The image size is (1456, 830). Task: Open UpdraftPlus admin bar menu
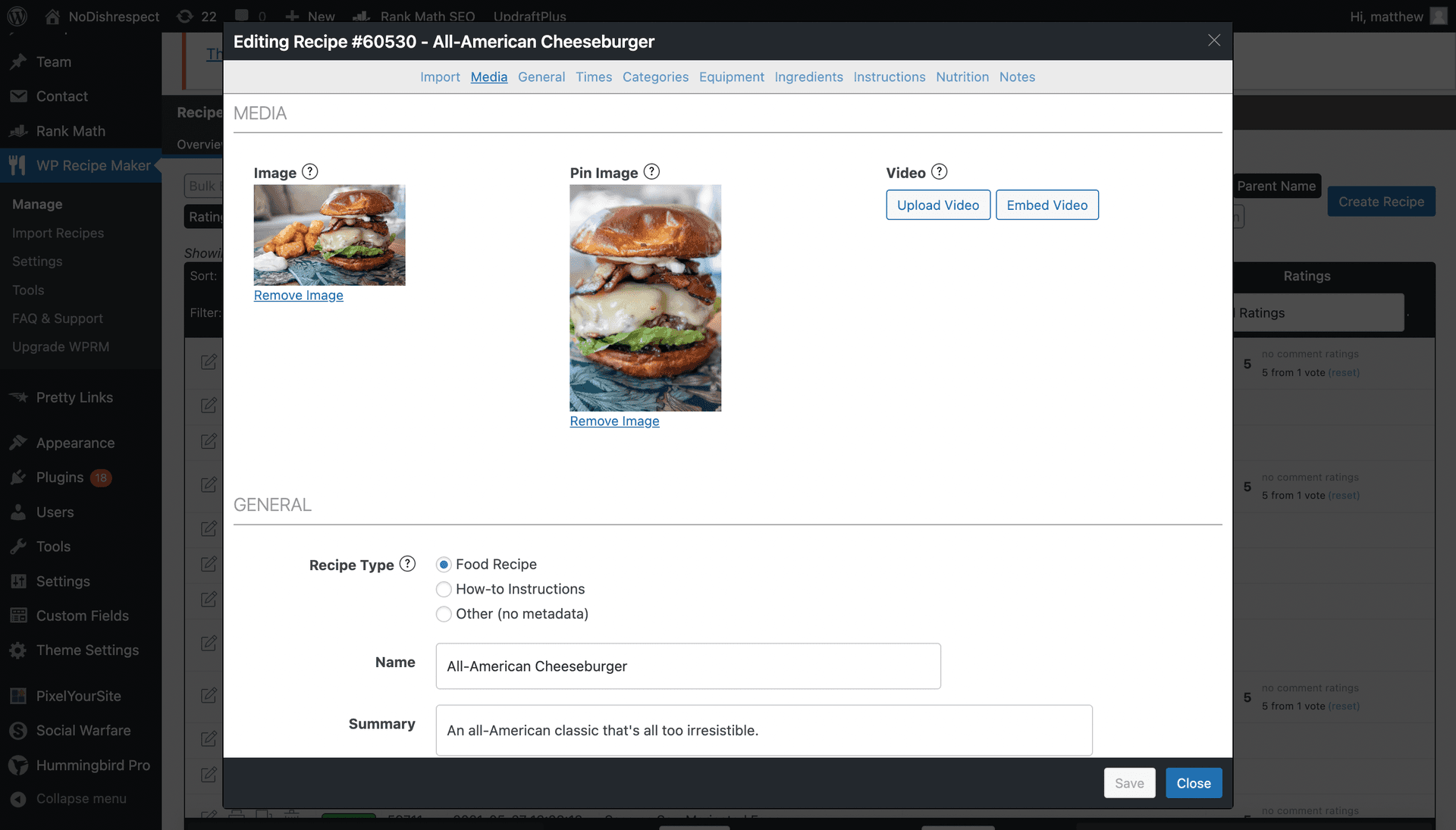coord(530,16)
